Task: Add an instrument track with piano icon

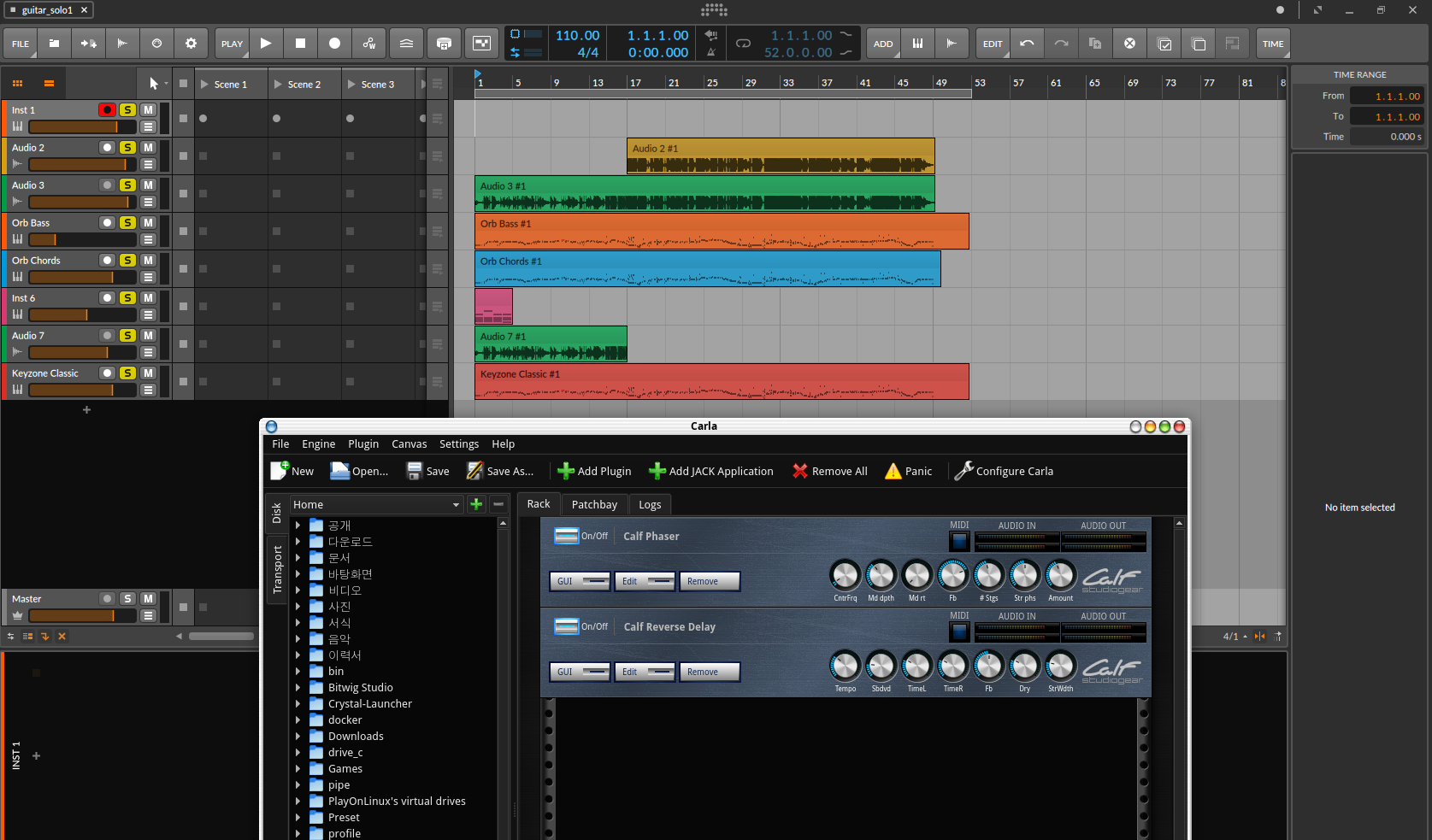Action: coord(917,44)
